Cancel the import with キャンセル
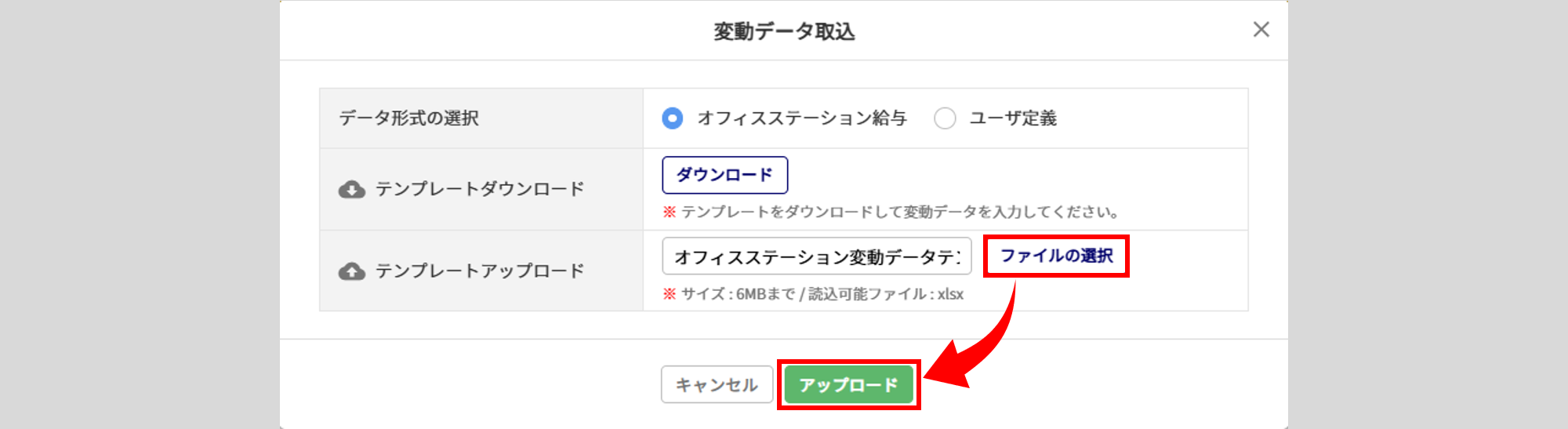The image size is (1568, 429). pos(717,385)
